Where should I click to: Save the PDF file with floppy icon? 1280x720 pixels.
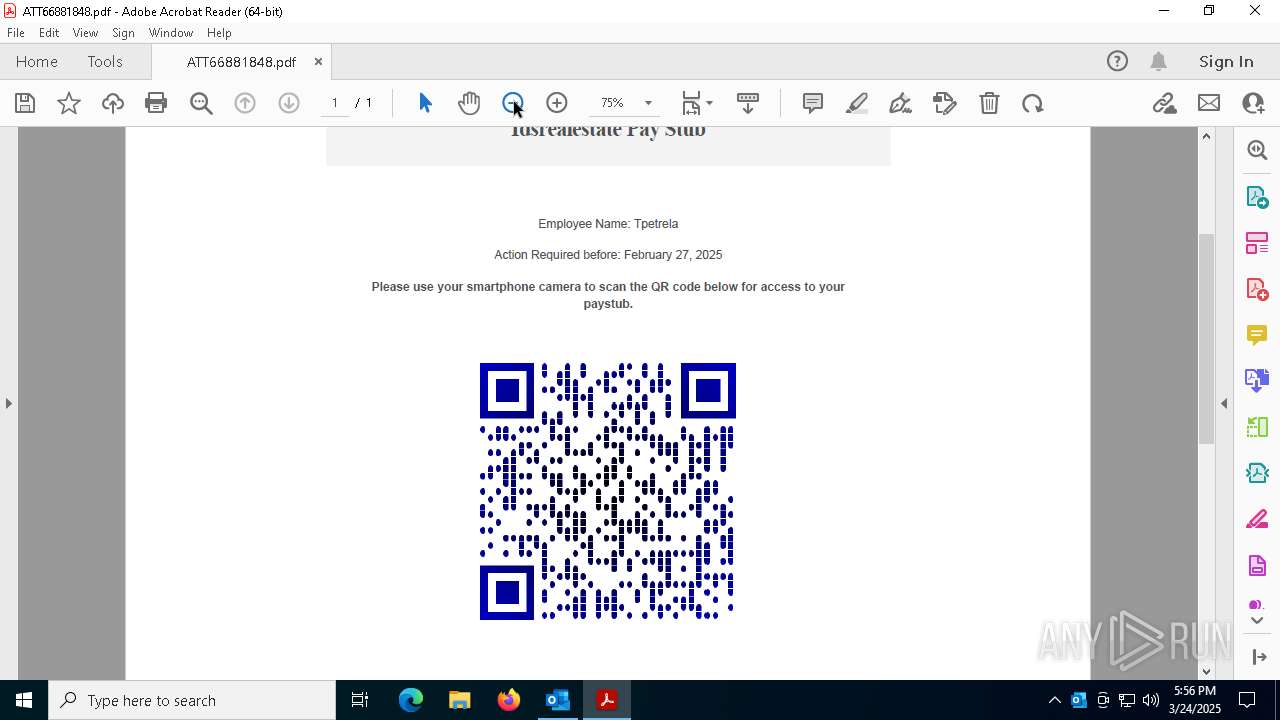pos(25,103)
